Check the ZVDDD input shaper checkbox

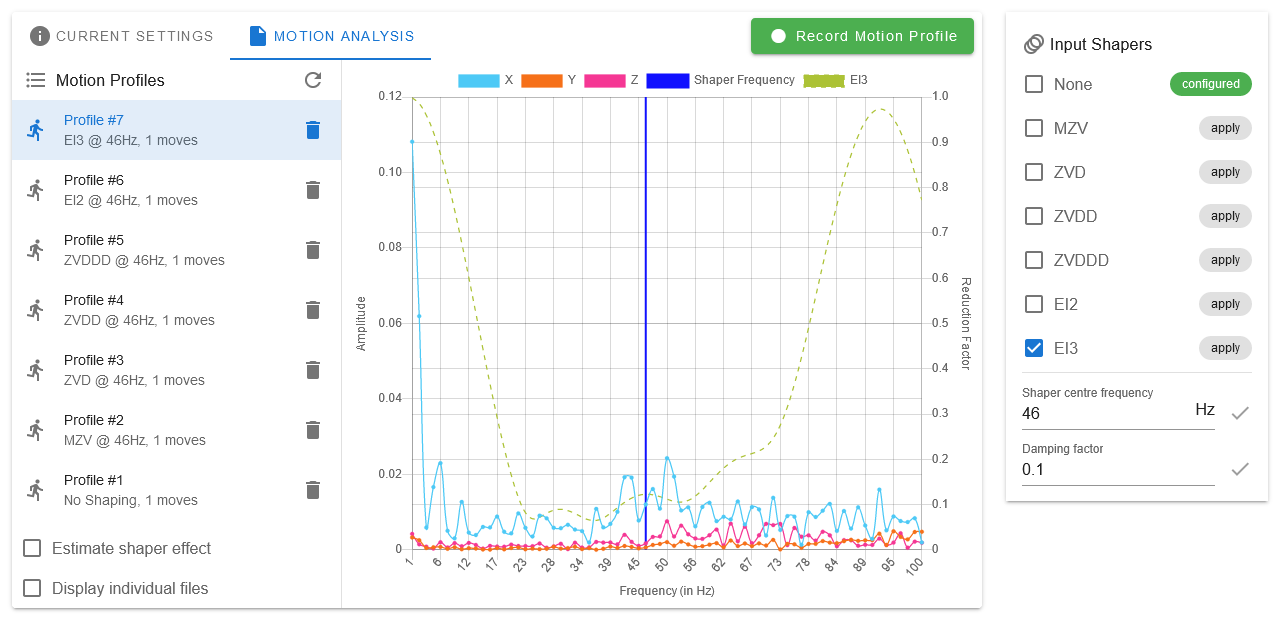click(1034, 260)
